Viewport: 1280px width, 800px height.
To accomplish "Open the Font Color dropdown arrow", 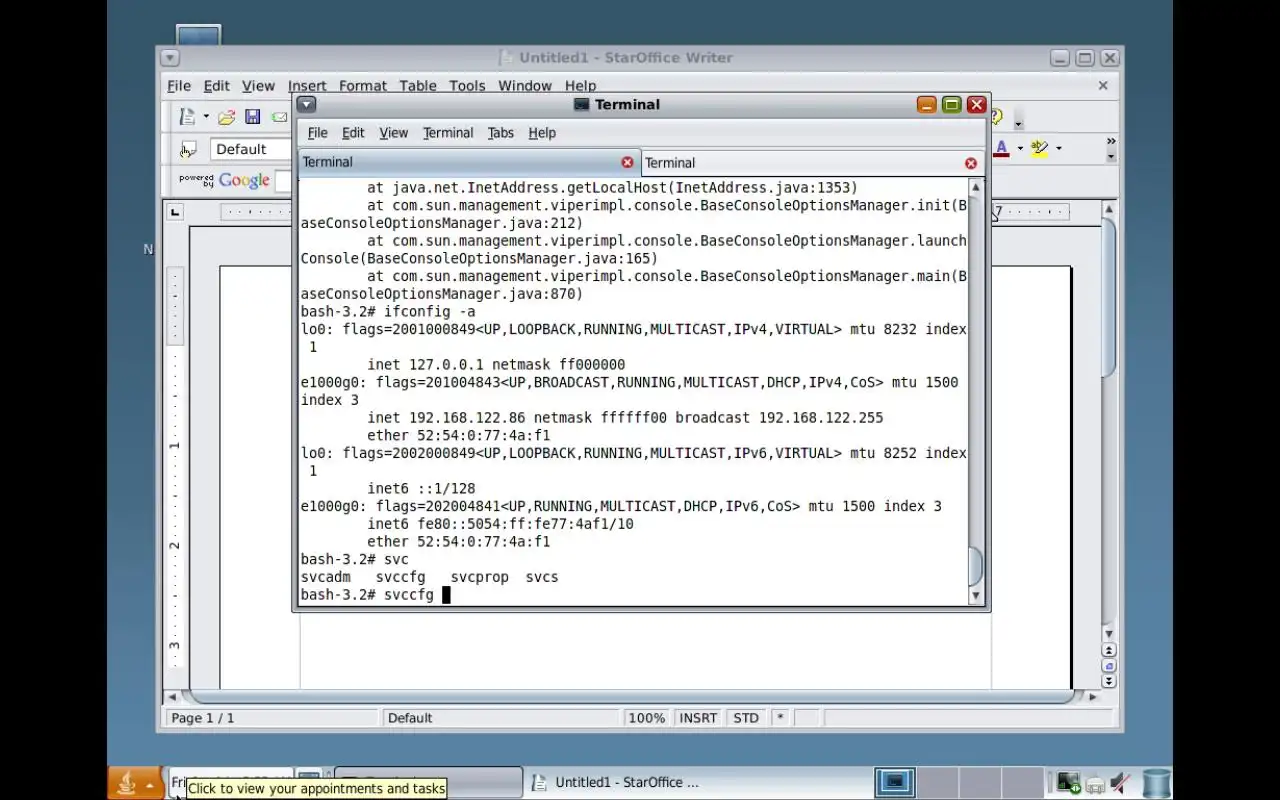I will click(1020, 148).
